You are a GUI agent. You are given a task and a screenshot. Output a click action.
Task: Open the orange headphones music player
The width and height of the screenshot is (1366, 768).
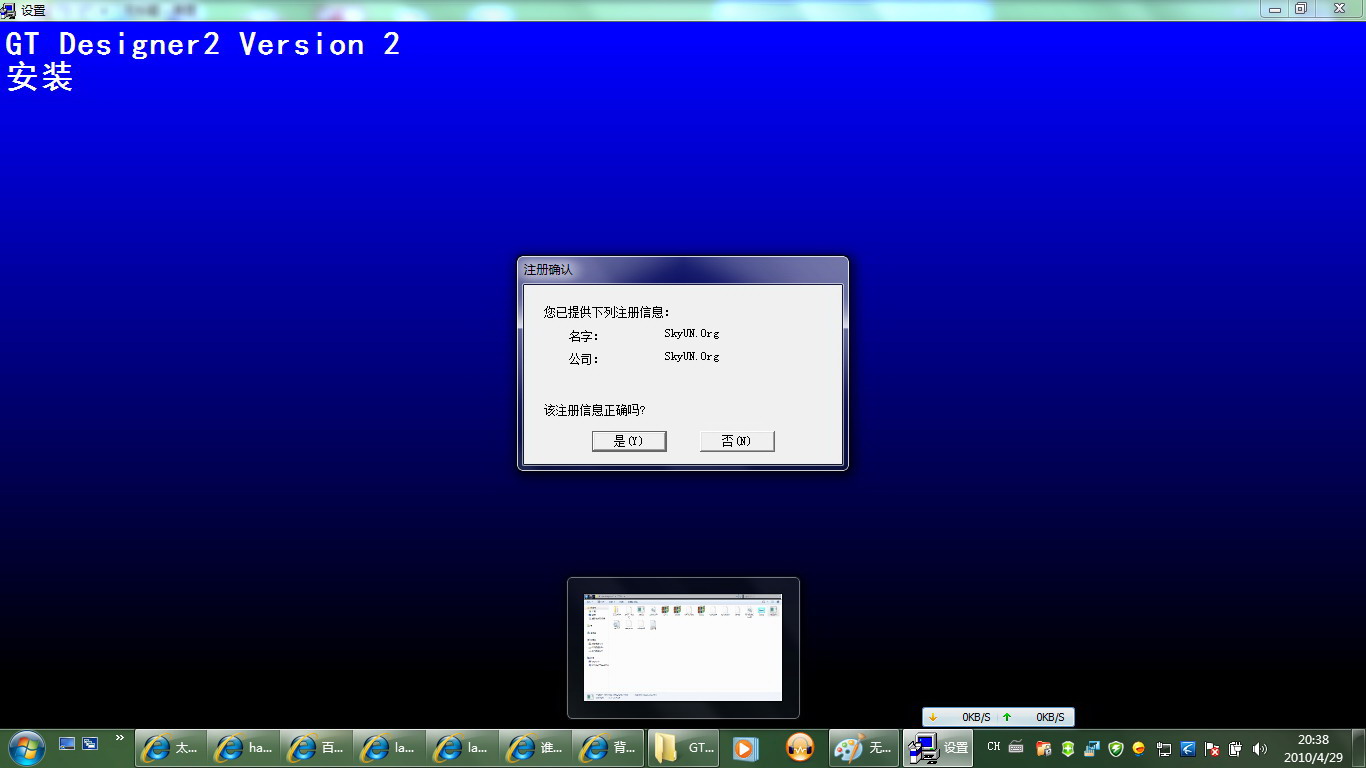[800, 748]
